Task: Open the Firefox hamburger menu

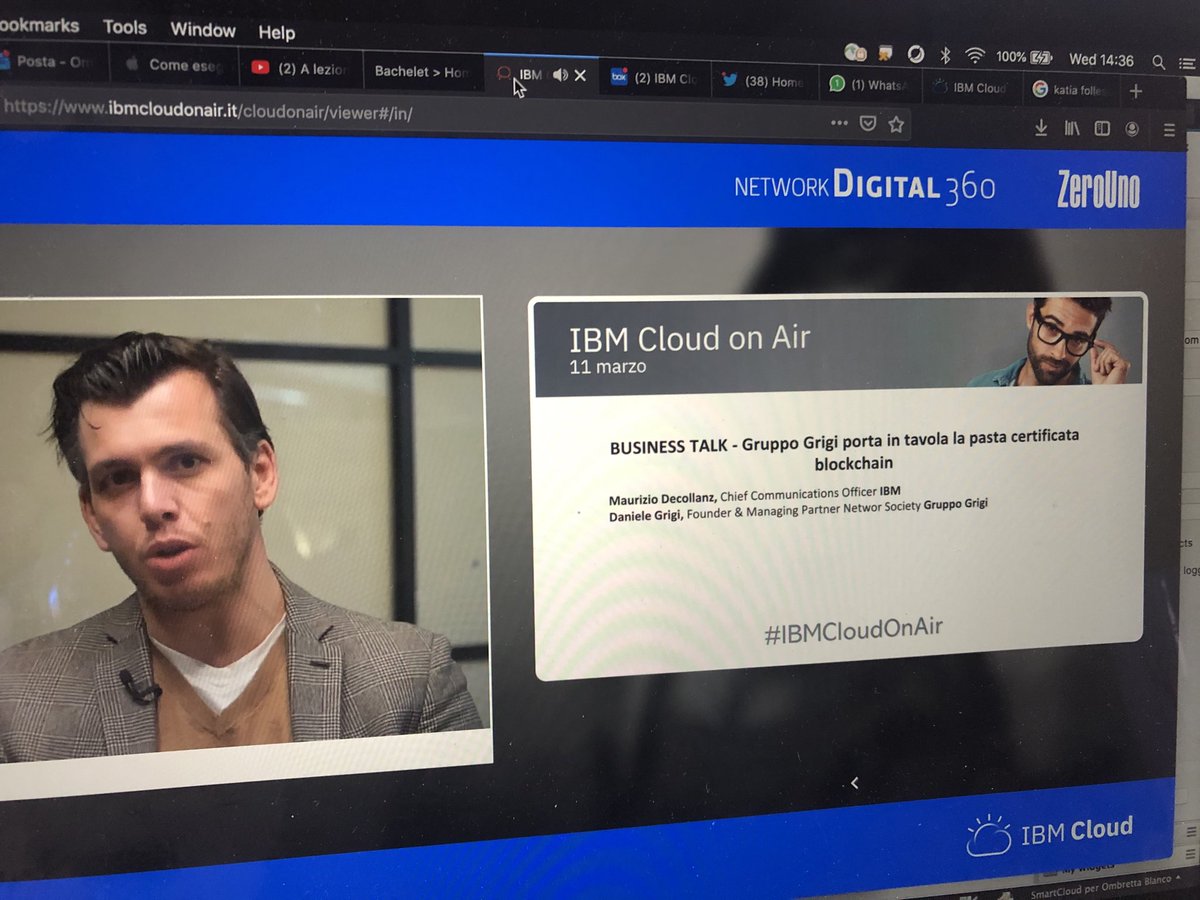Action: [x=1168, y=129]
